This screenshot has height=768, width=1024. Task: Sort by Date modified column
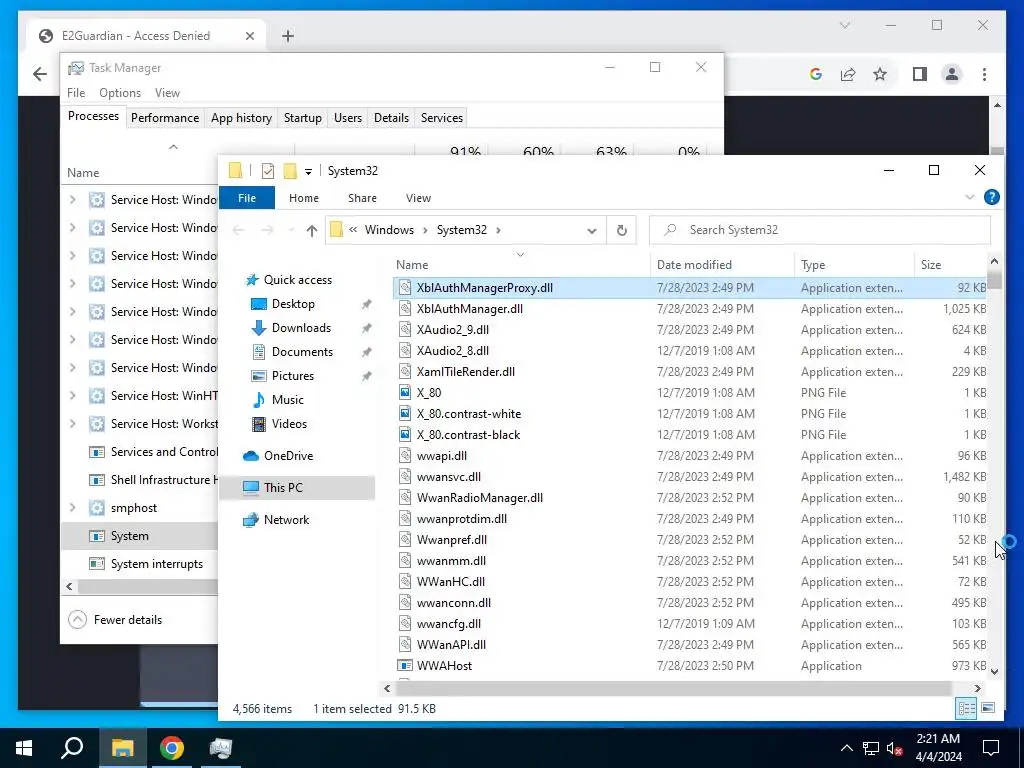(694, 264)
